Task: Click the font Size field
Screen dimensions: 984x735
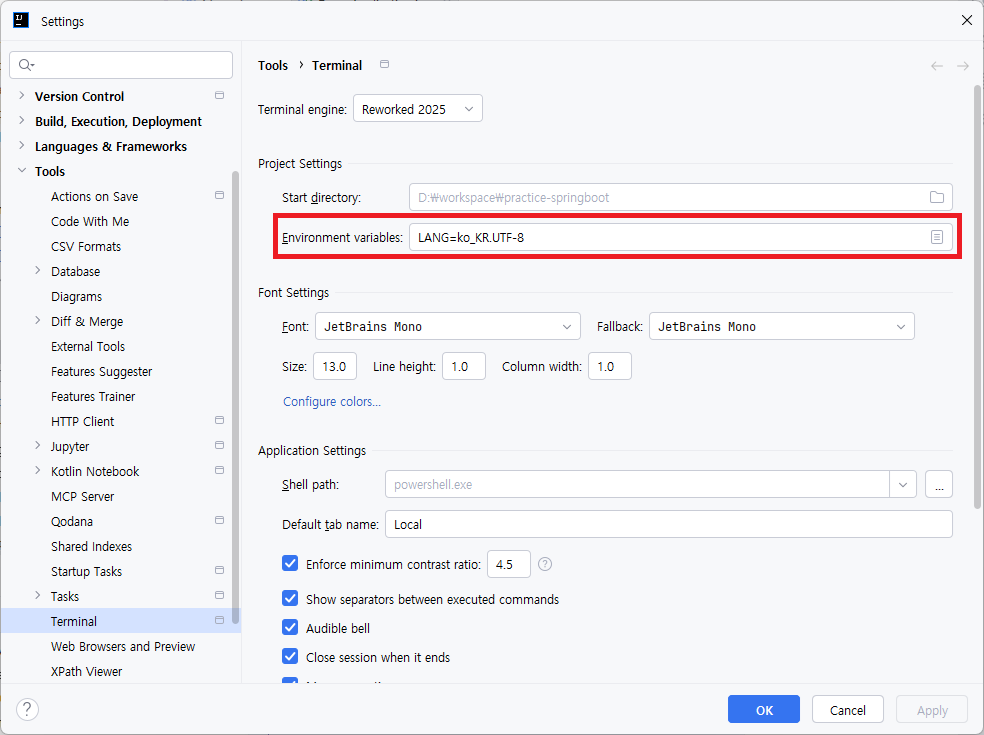Action: point(335,367)
